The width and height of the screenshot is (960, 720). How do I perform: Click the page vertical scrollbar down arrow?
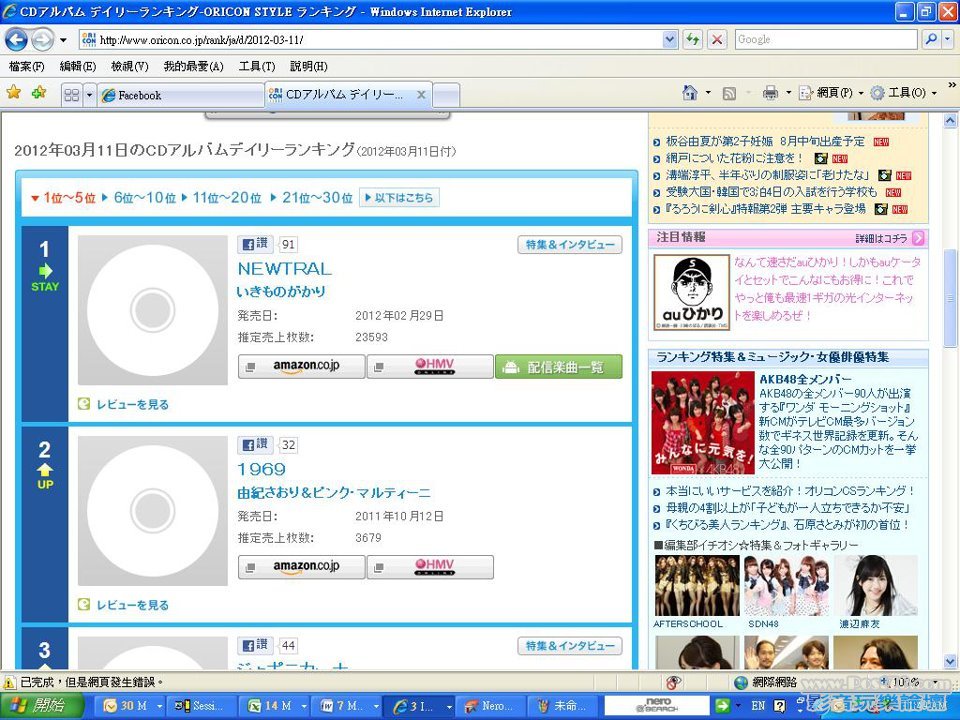click(950, 661)
